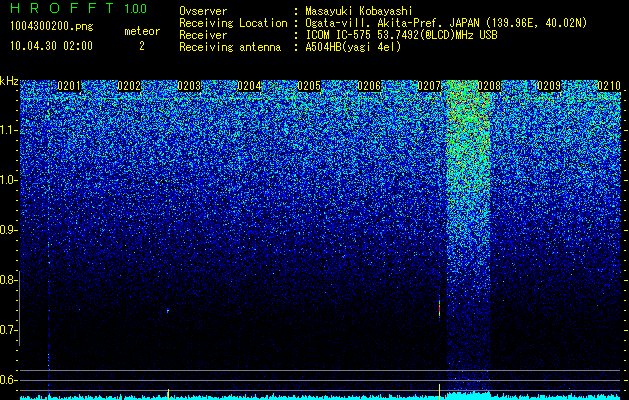Viewport: 629px width, 400px height.
Task: Select the filename 1004300200.png
Action: pyautogui.click(x=52, y=26)
